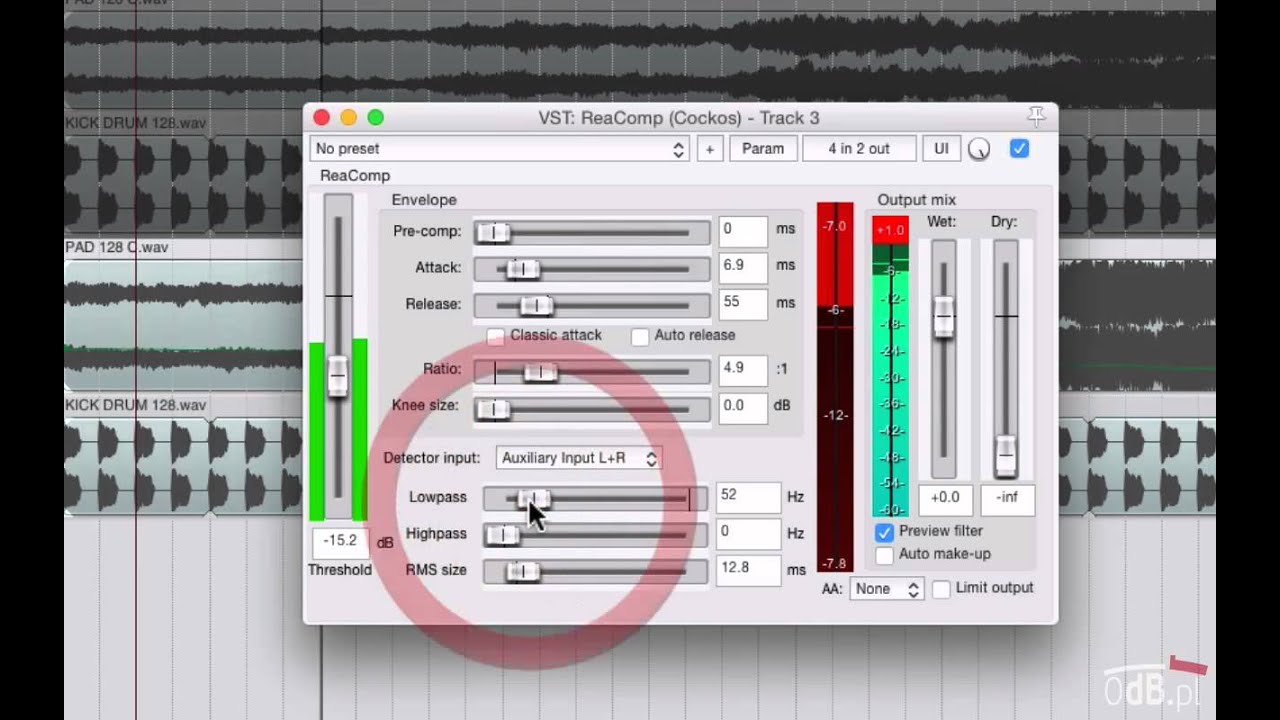Click the Wet value field showing +0.0
Viewport: 1280px width, 720px height.
tap(945, 499)
